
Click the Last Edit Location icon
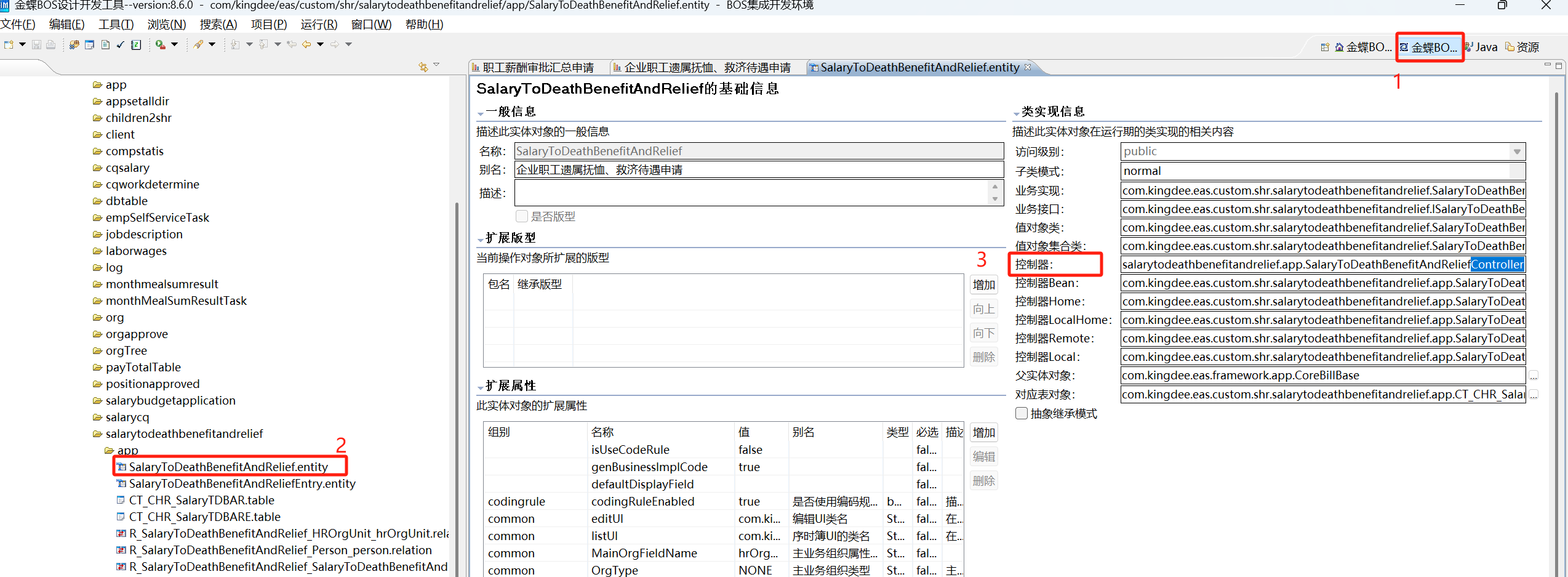[x=292, y=44]
